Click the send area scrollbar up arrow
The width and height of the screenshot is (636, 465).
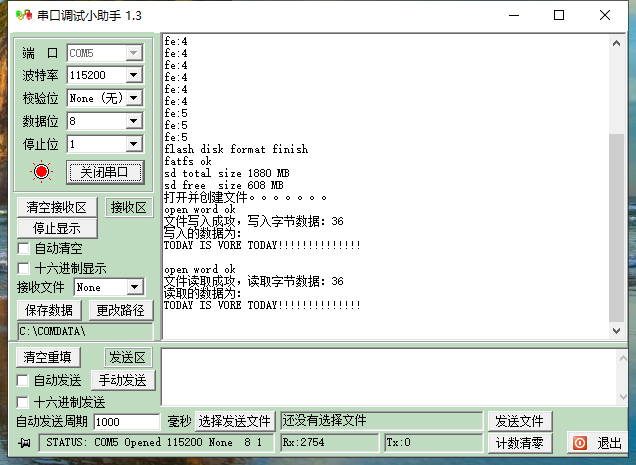(x=623, y=358)
